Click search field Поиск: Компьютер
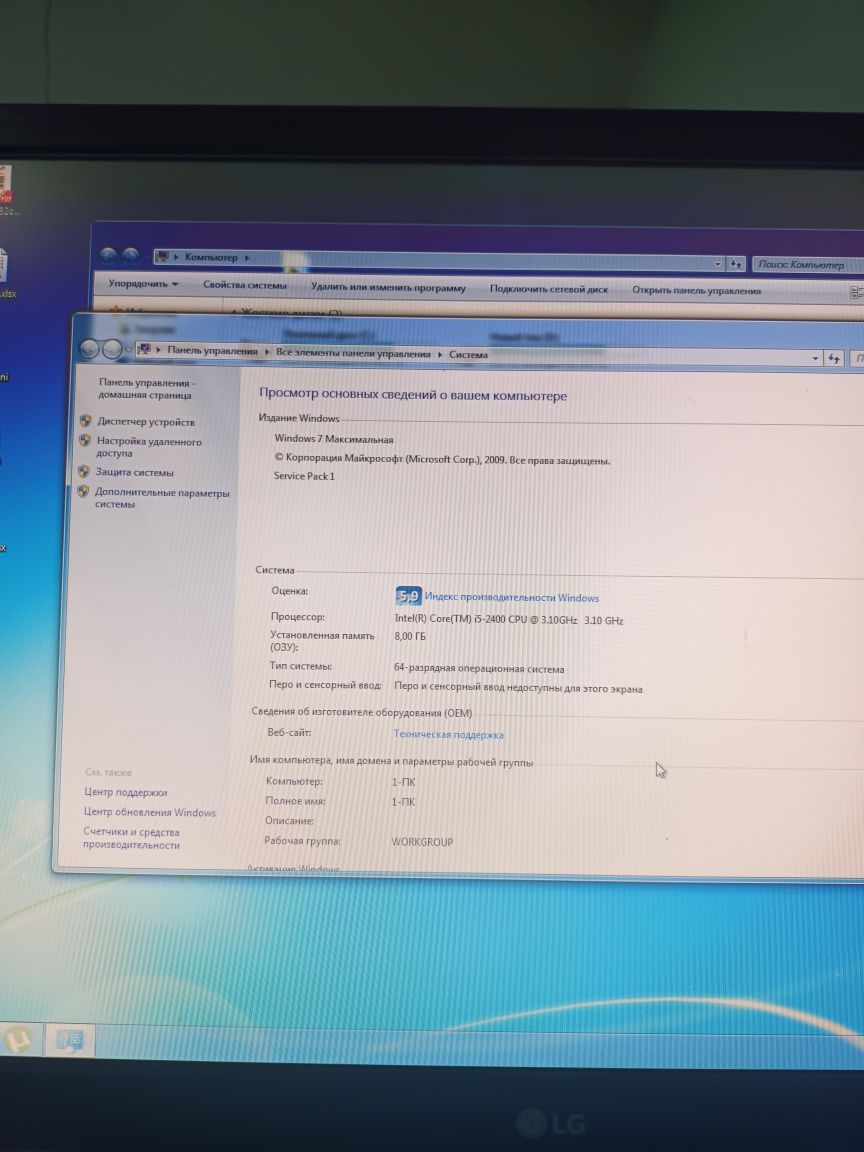The image size is (864, 1152). click(807, 264)
